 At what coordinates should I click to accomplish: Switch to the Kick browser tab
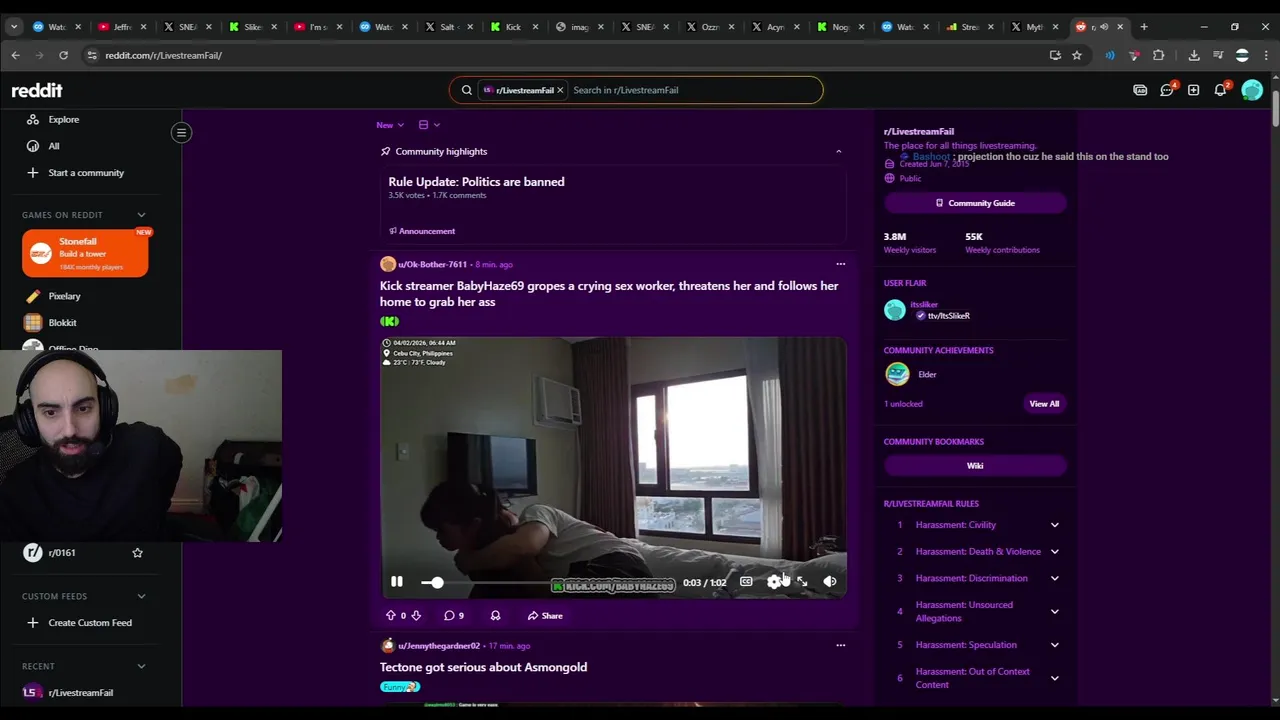click(515, 27)
